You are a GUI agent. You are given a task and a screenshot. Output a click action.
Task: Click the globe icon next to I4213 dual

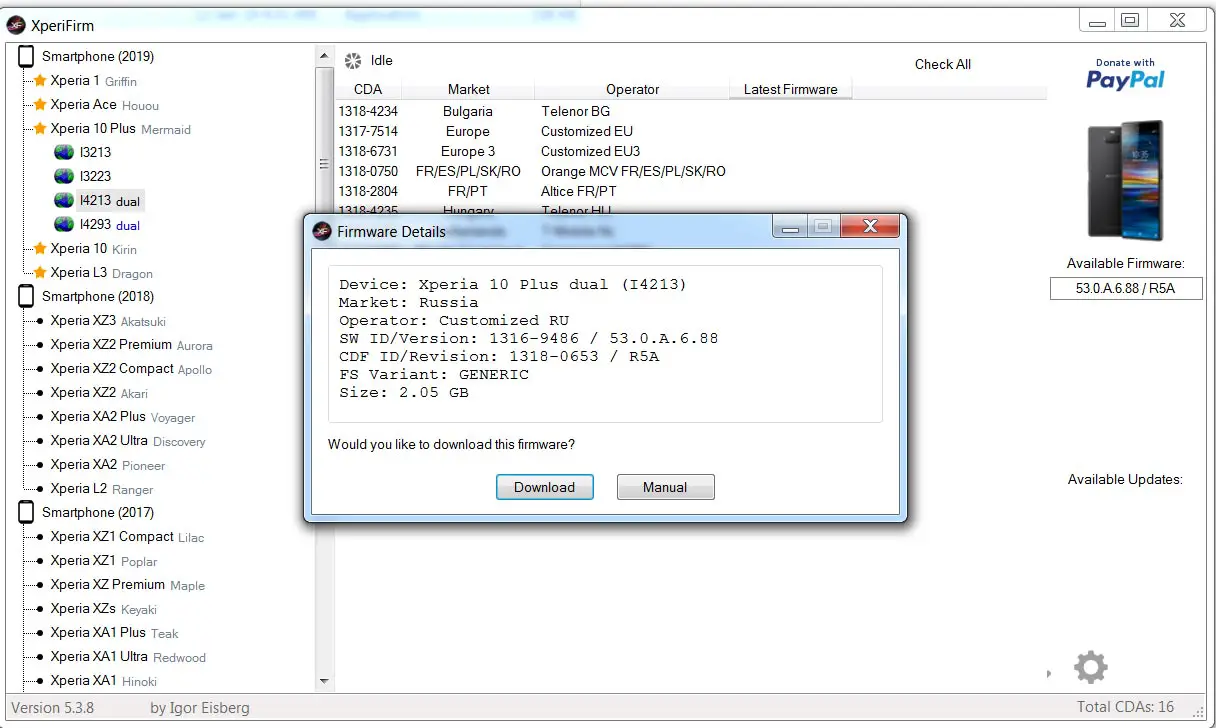click(64, 201)
